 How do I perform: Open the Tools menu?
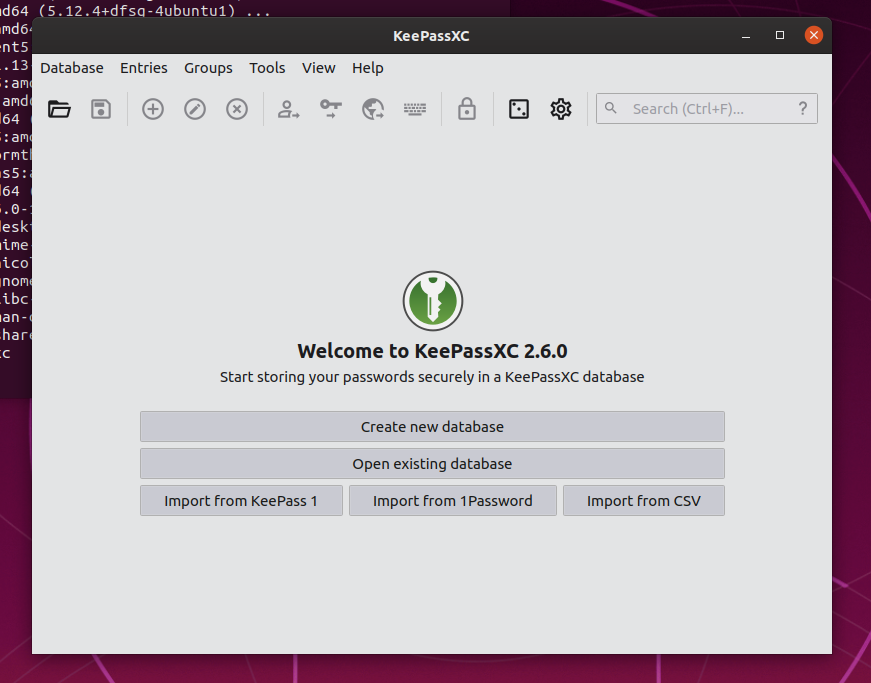(x=267, y=68)
